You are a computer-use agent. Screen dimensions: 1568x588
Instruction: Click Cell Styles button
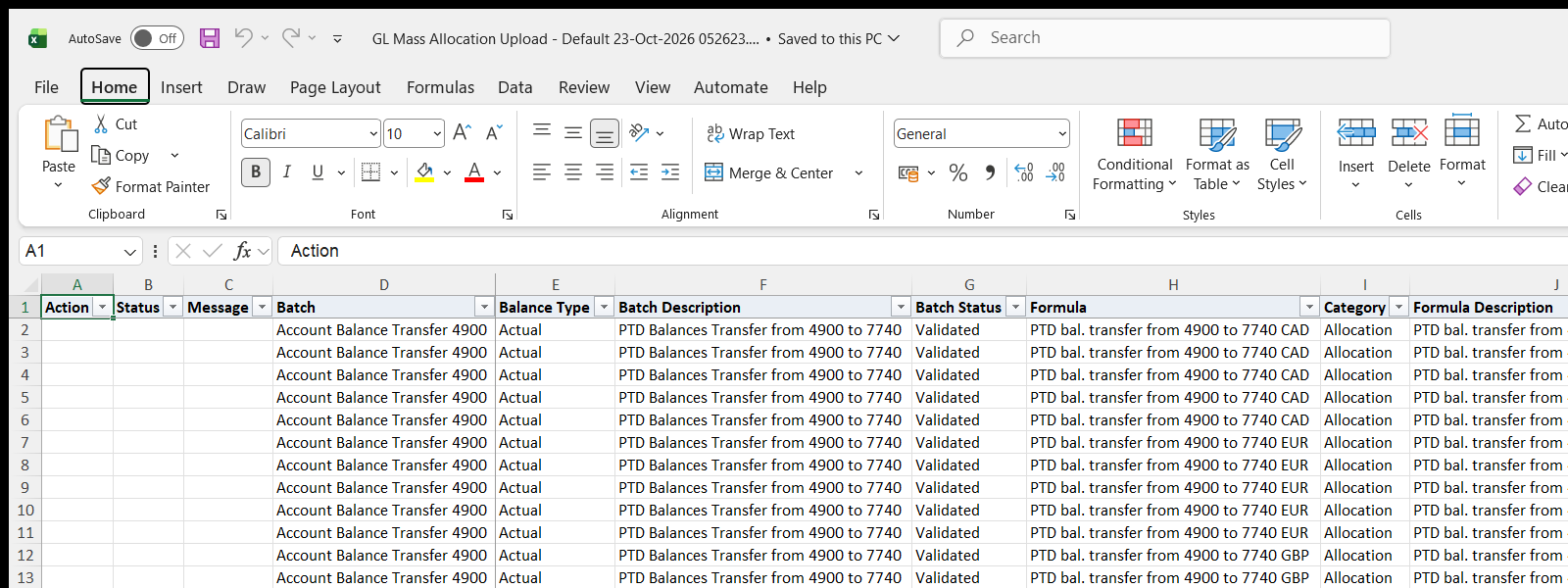click(x=1282, y=155)
